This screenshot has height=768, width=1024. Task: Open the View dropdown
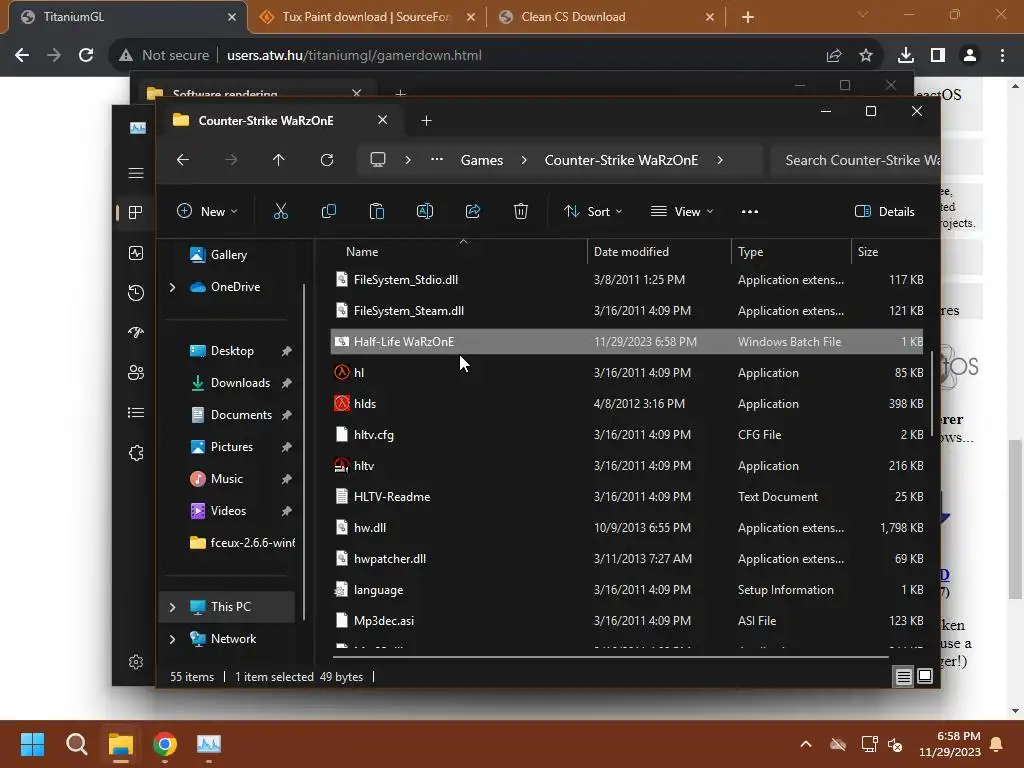[x=682, y=212]
